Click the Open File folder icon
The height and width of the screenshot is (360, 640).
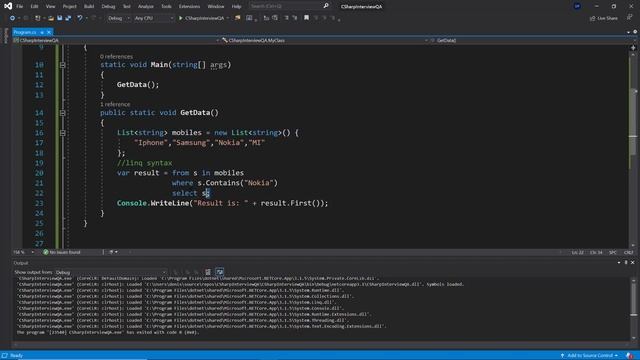coord(51,18)
